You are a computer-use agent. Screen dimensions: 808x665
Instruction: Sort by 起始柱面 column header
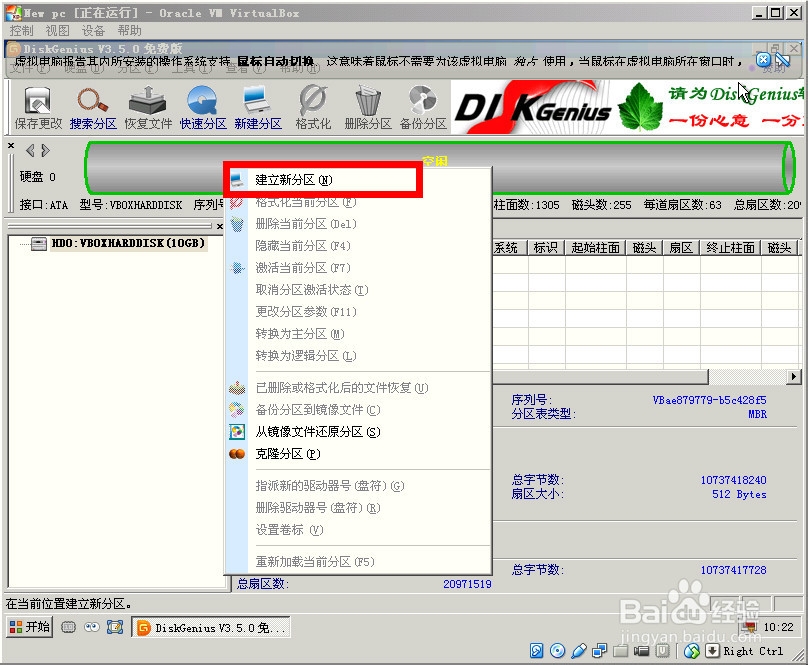[596, 248]
